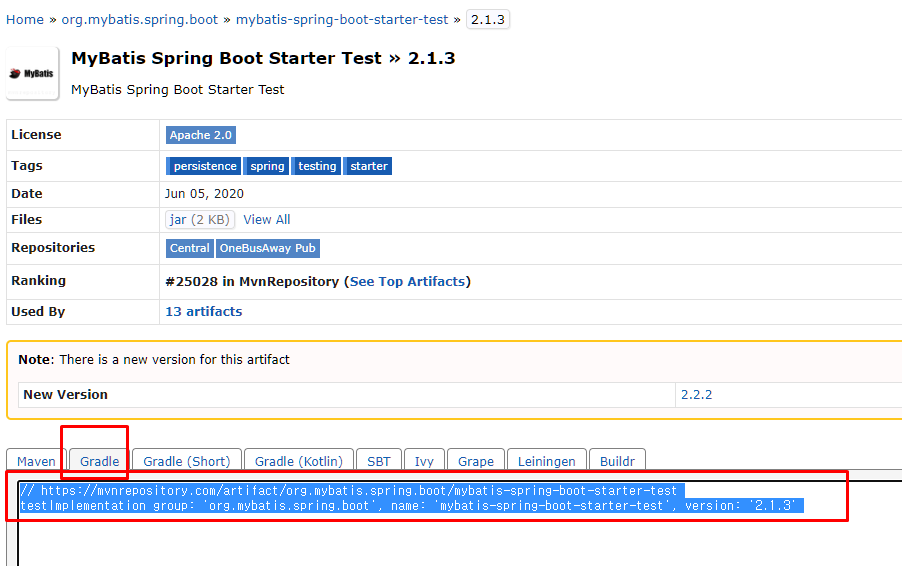Switch to the SBT tab
This screenshot has width=902, height=566.
[379, 461]
